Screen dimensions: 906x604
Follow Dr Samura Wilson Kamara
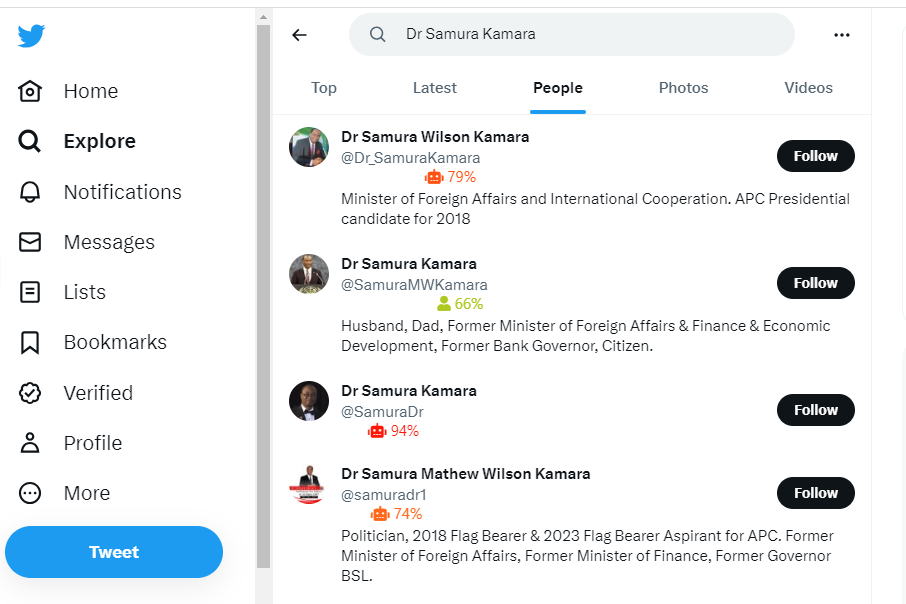pos(815,156)
